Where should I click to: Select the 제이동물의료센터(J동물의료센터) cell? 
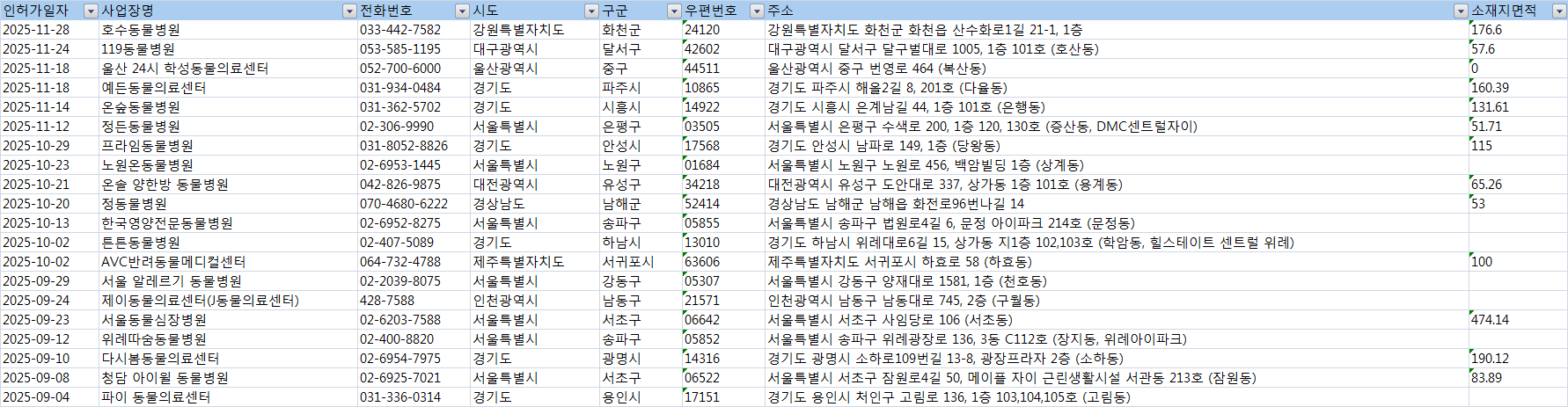point(228,301)
